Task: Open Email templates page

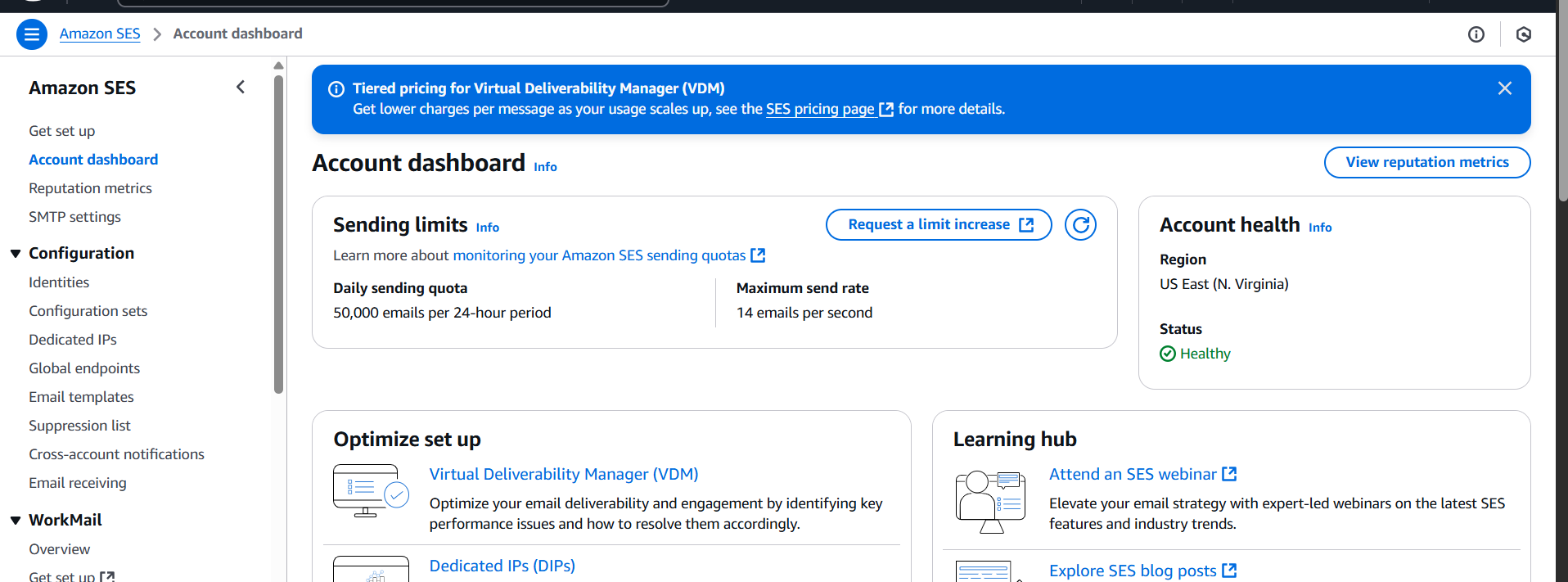Action: 81,397
